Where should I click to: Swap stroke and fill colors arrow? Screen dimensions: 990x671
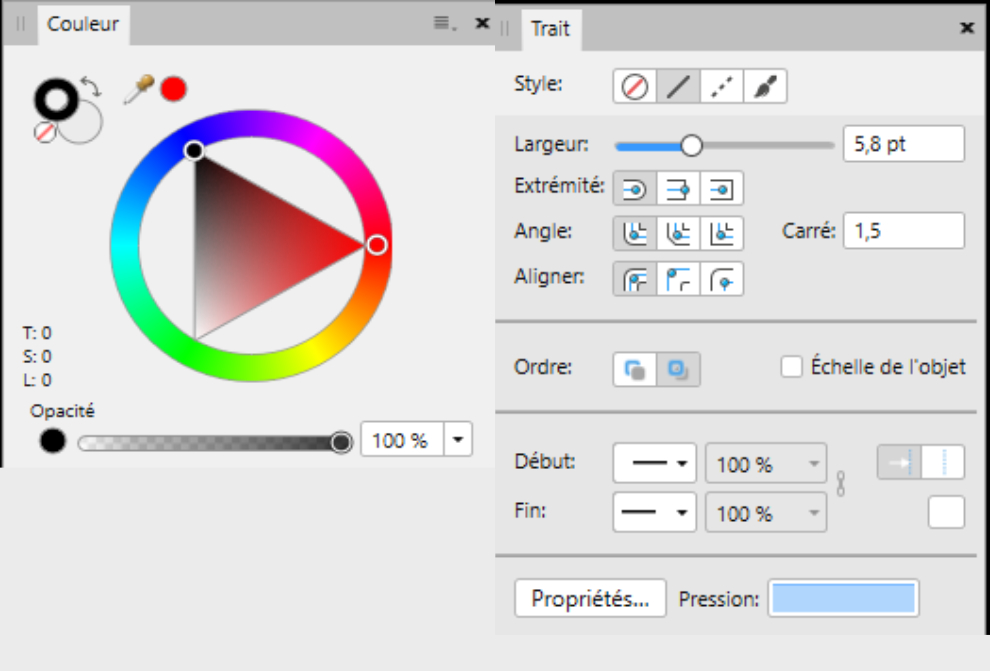[92, 86]
